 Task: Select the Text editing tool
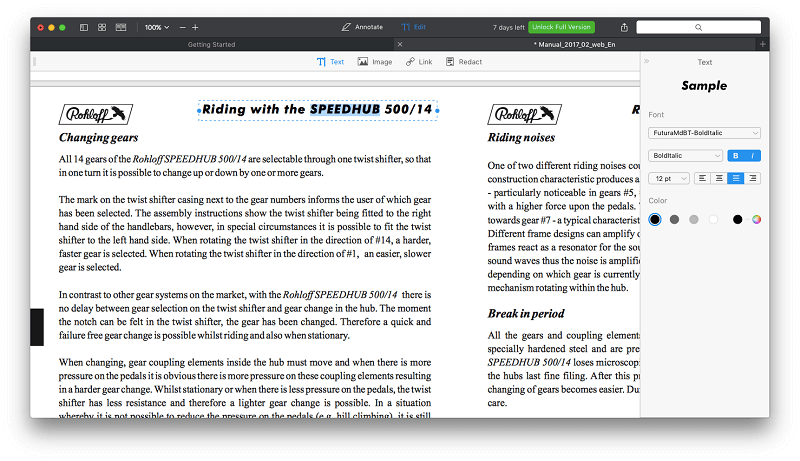[330, 62]
